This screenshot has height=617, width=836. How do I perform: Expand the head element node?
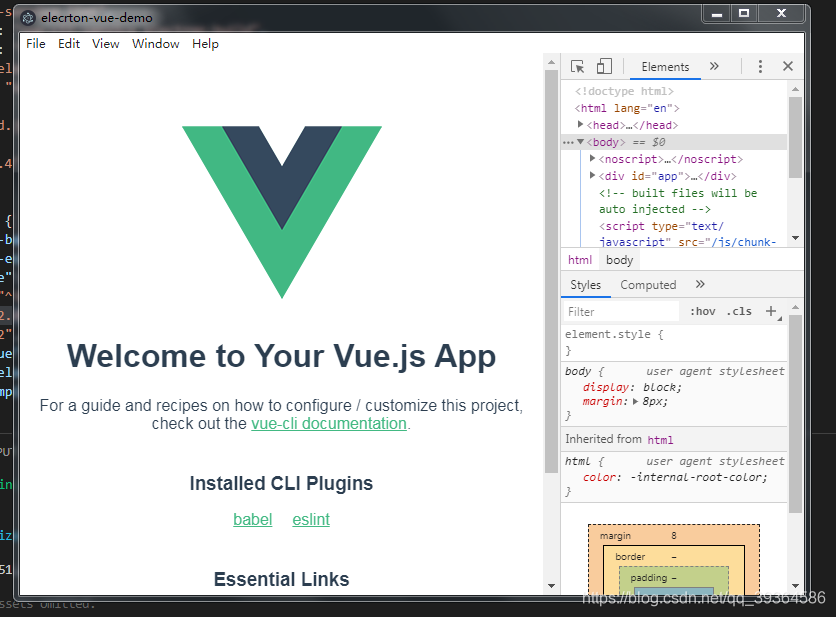[581, 124]
